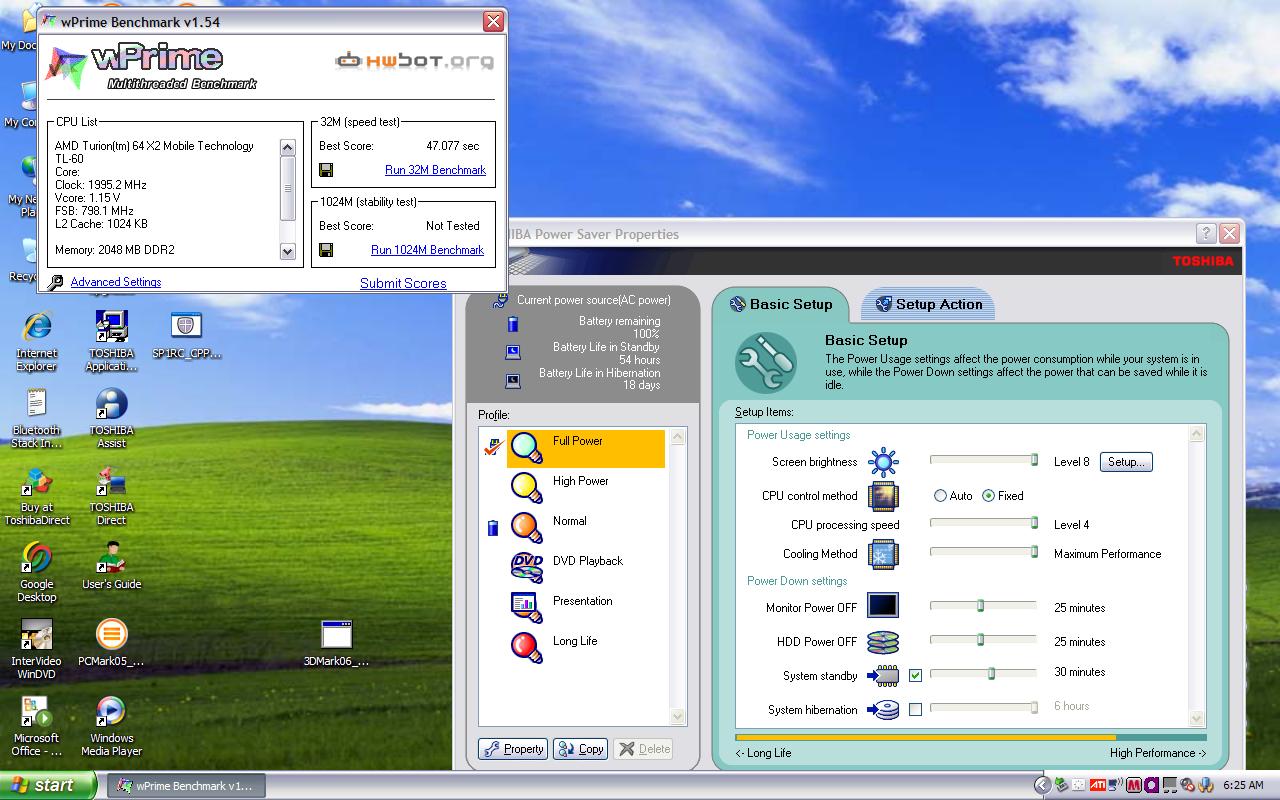
Task: Select the Full Power profile
Action: 586,449
